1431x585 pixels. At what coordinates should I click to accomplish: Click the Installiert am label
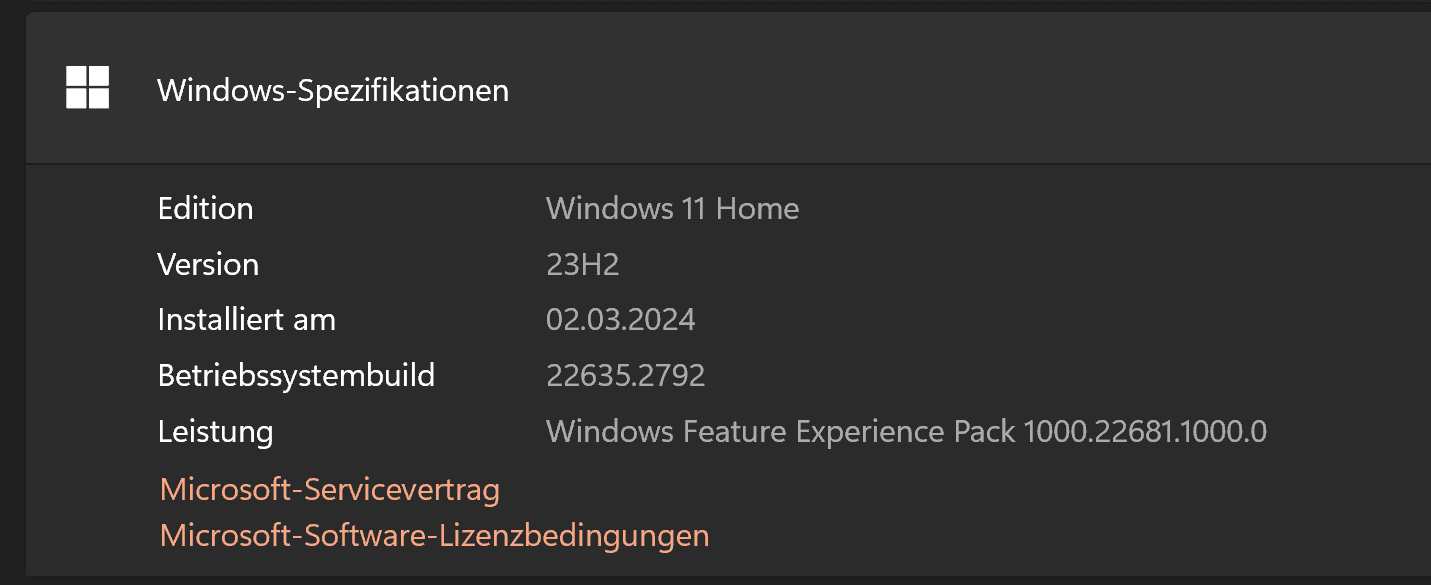246,320
